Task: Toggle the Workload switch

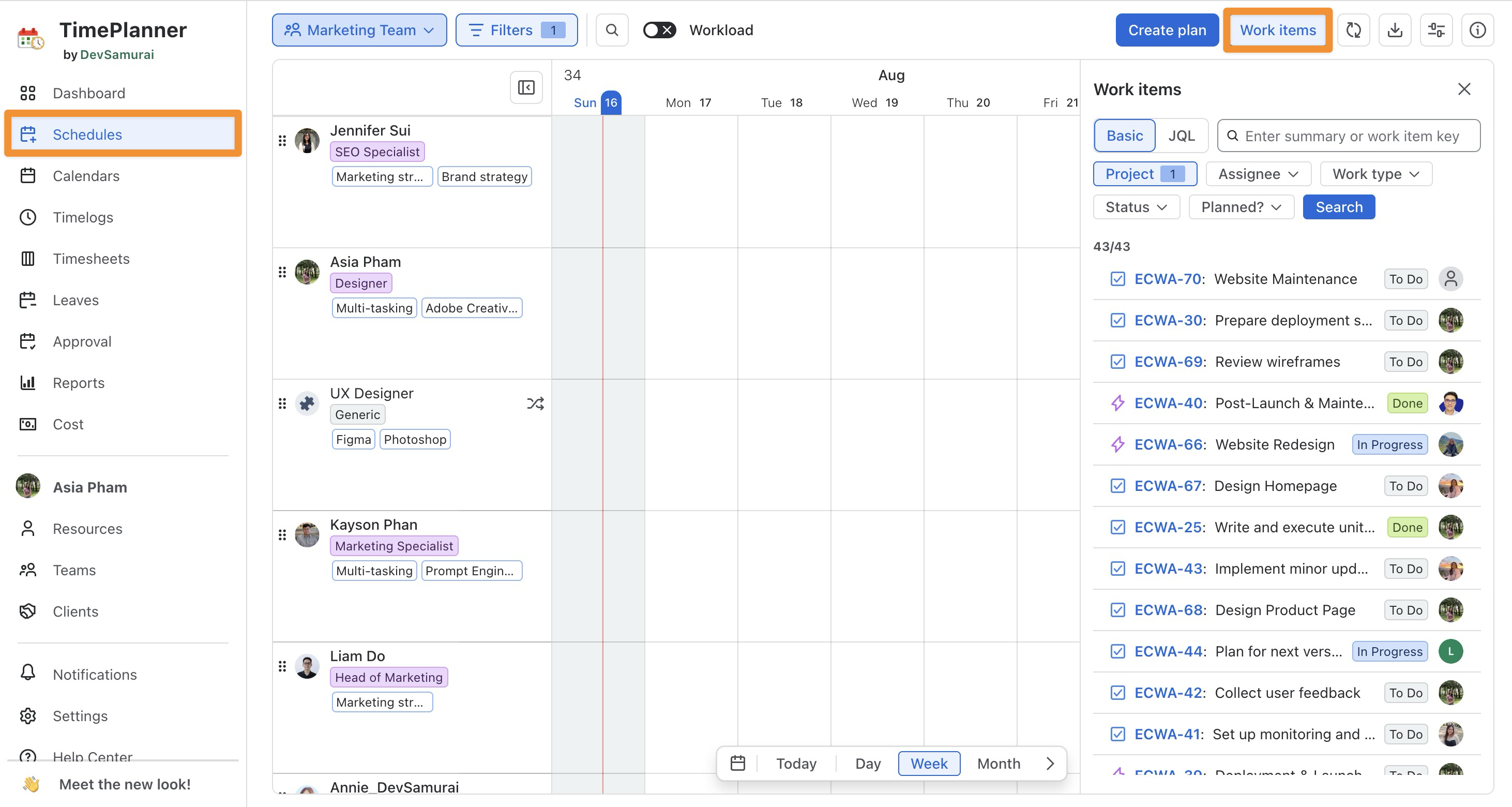Action: pos(659,30)
